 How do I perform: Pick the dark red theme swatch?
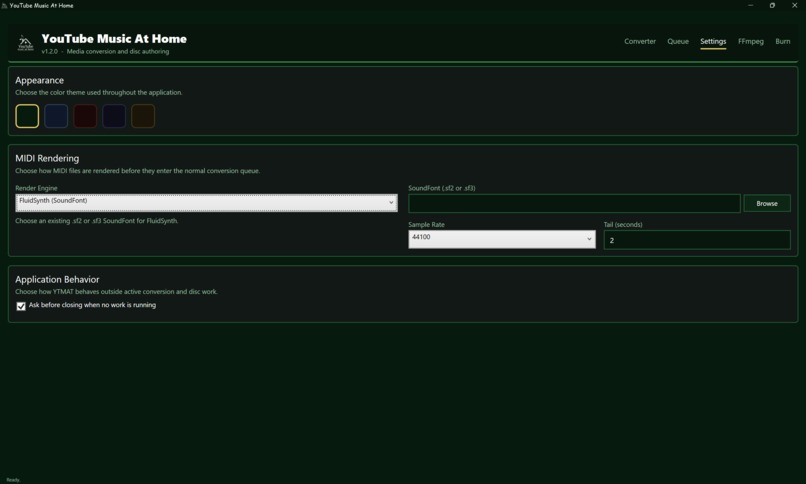point(85,116)
